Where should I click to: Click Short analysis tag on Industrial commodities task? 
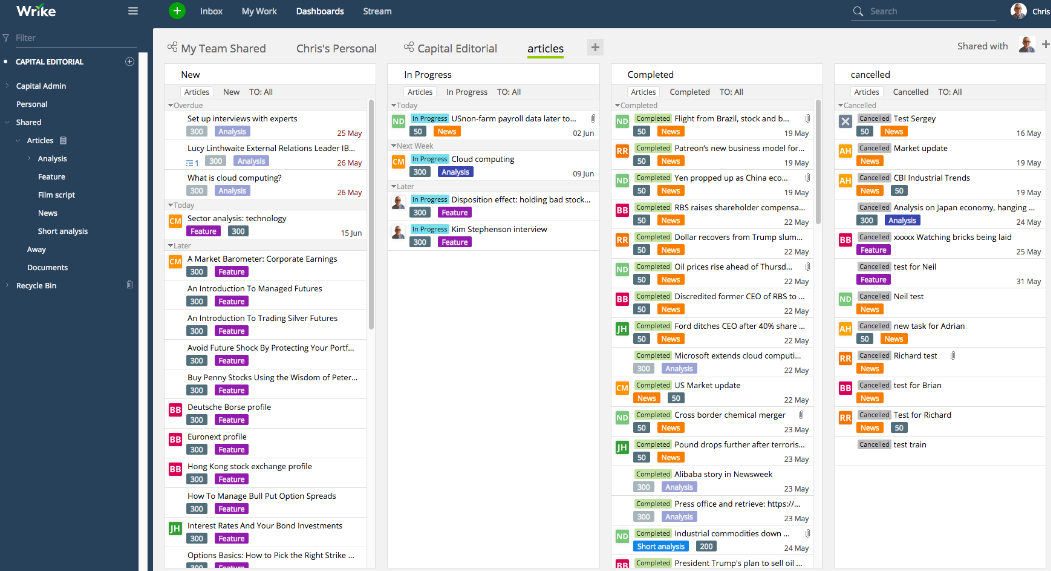[661, 546]
